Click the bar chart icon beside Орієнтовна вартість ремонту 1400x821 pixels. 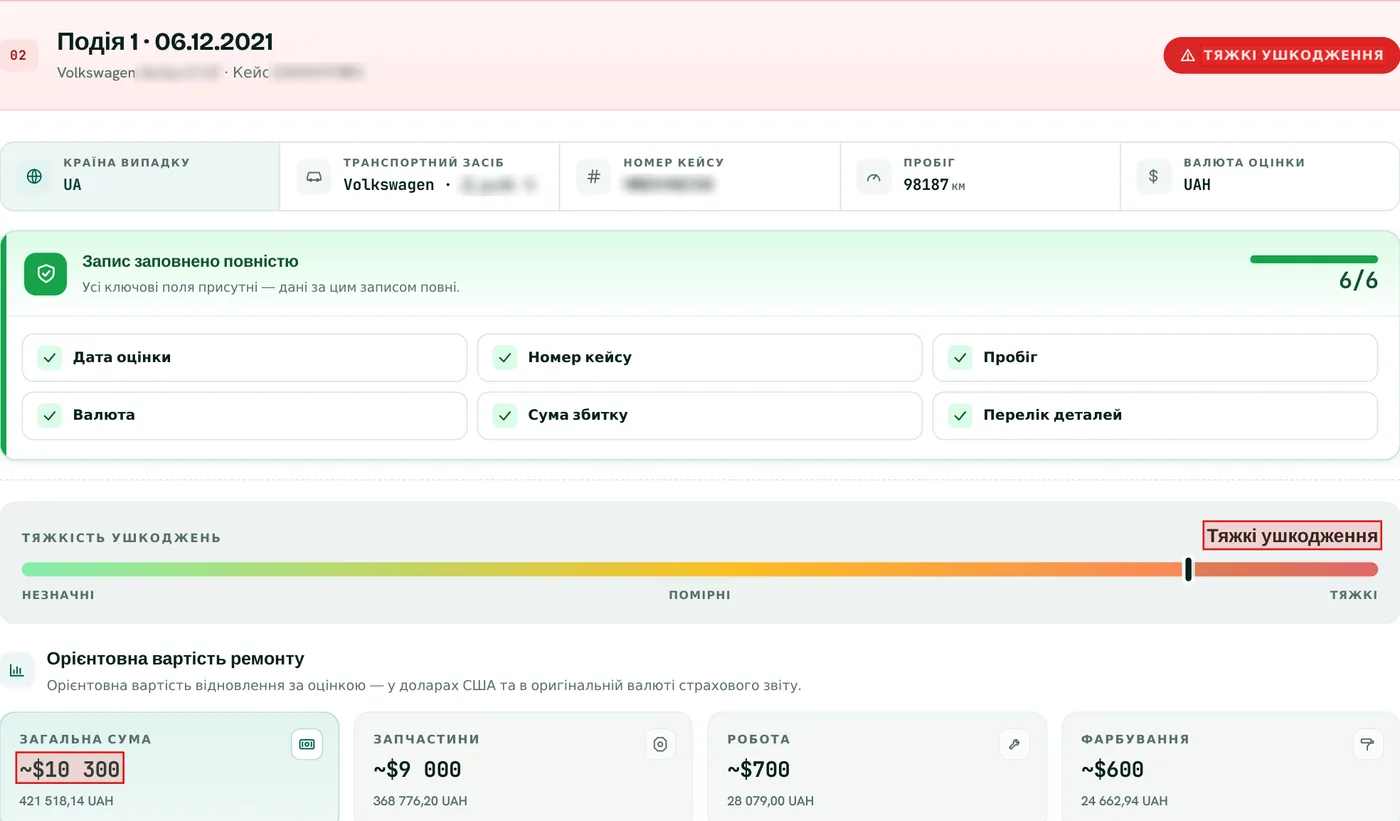tap(17, 670)
